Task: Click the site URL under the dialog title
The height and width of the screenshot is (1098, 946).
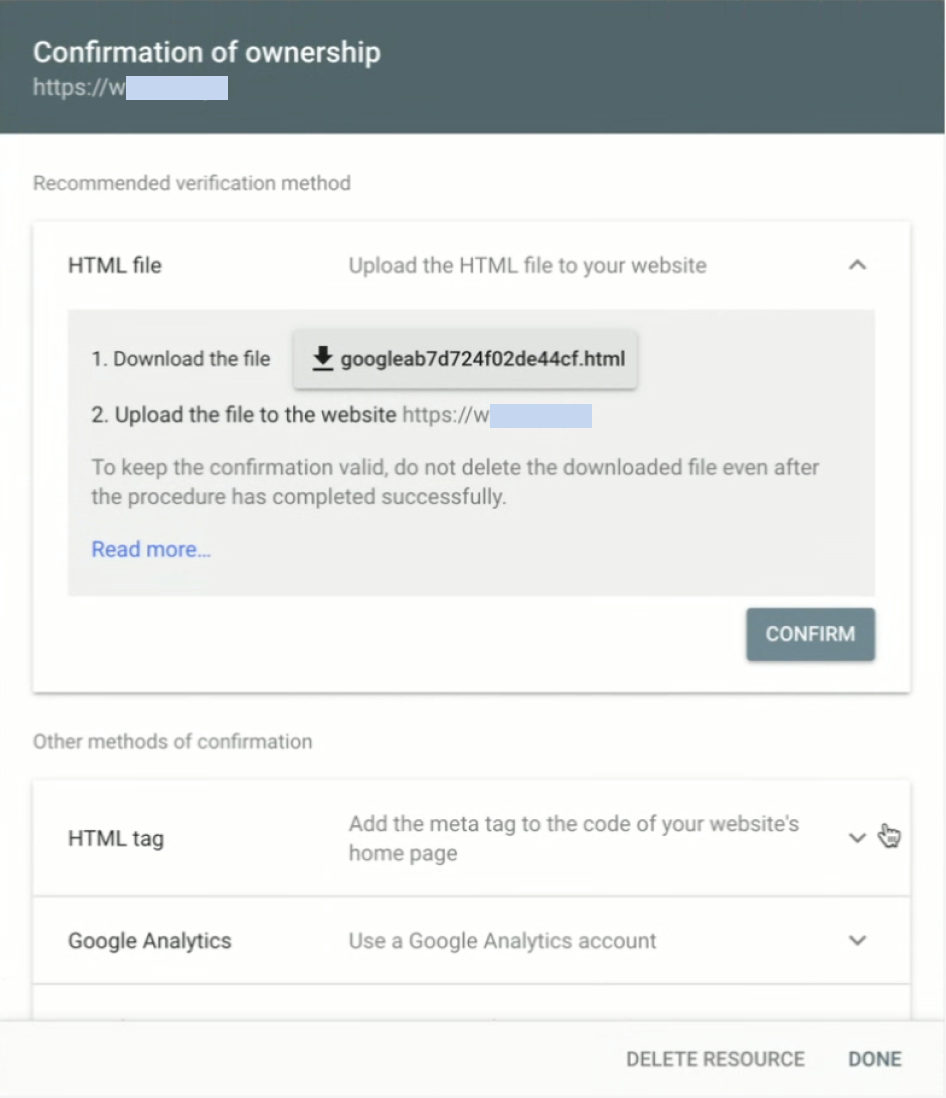Action: pos(130,87)
